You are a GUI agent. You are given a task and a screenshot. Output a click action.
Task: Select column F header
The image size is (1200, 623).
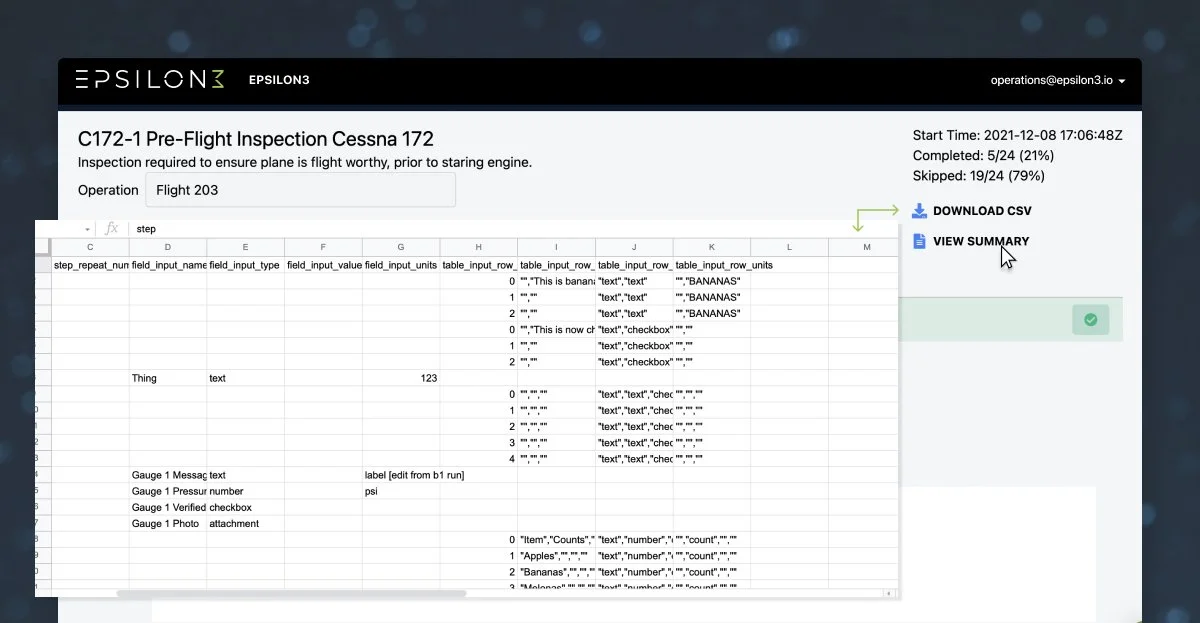point(324,247)
